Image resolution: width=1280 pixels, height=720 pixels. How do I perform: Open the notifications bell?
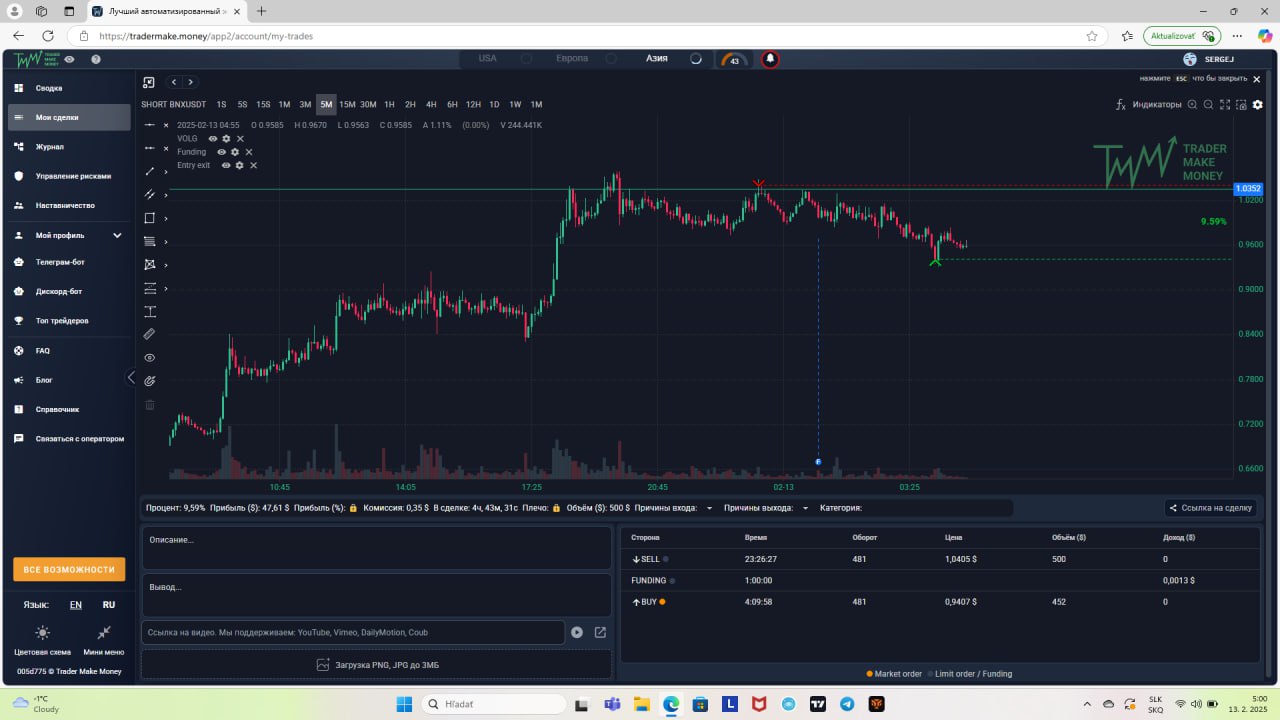coord(770,59)
